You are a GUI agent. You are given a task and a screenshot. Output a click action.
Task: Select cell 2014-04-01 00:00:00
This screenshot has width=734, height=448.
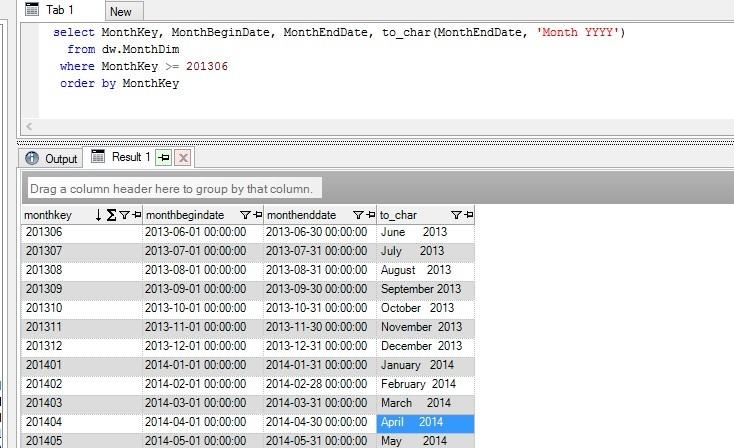(203, 422)
